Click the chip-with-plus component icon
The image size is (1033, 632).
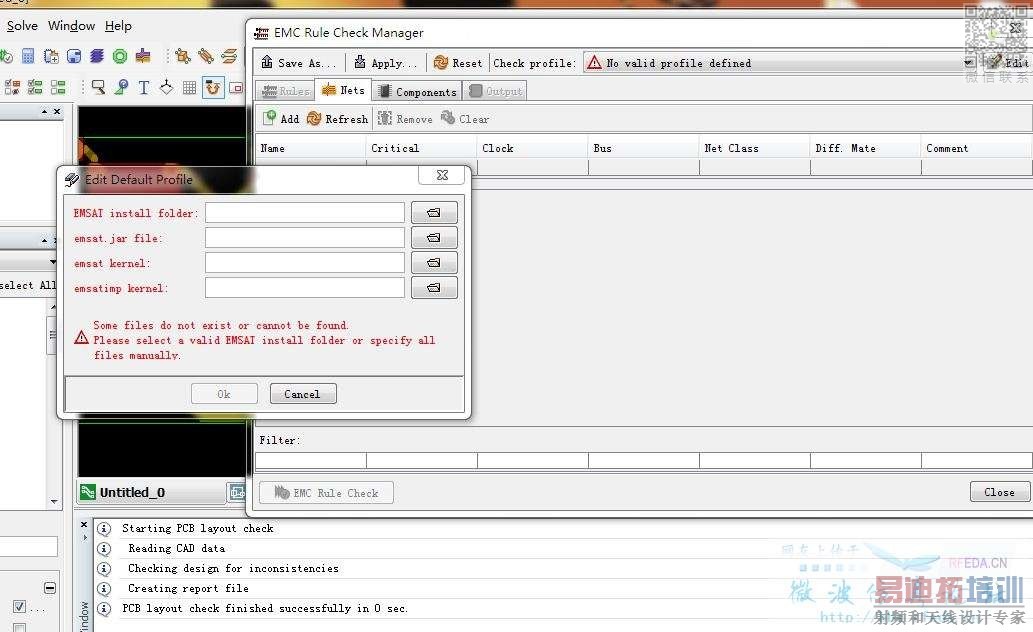coord(51,56)
